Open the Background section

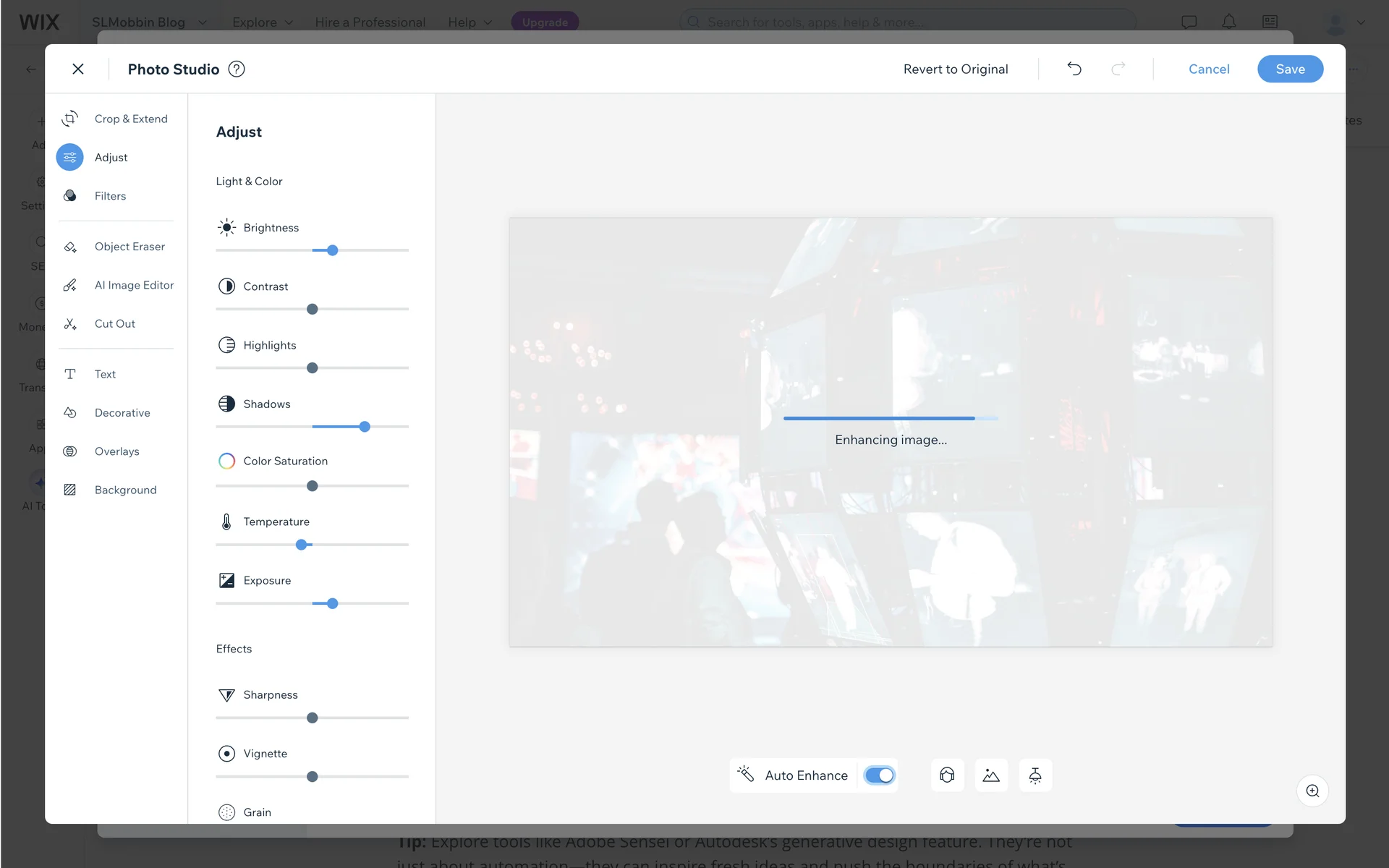(x=125, y=490)
